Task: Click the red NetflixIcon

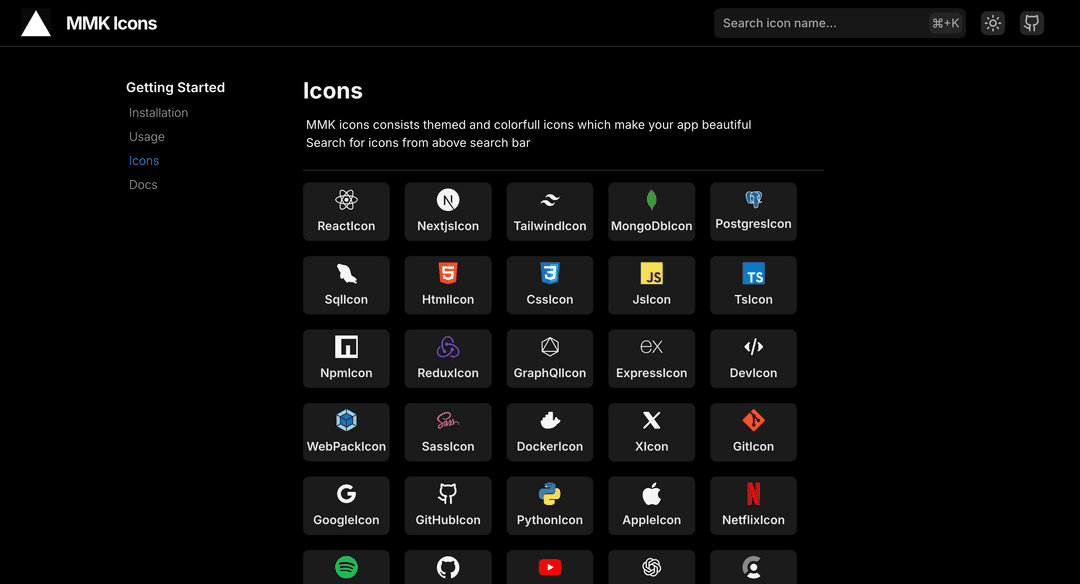Action: tap(753, 505)
